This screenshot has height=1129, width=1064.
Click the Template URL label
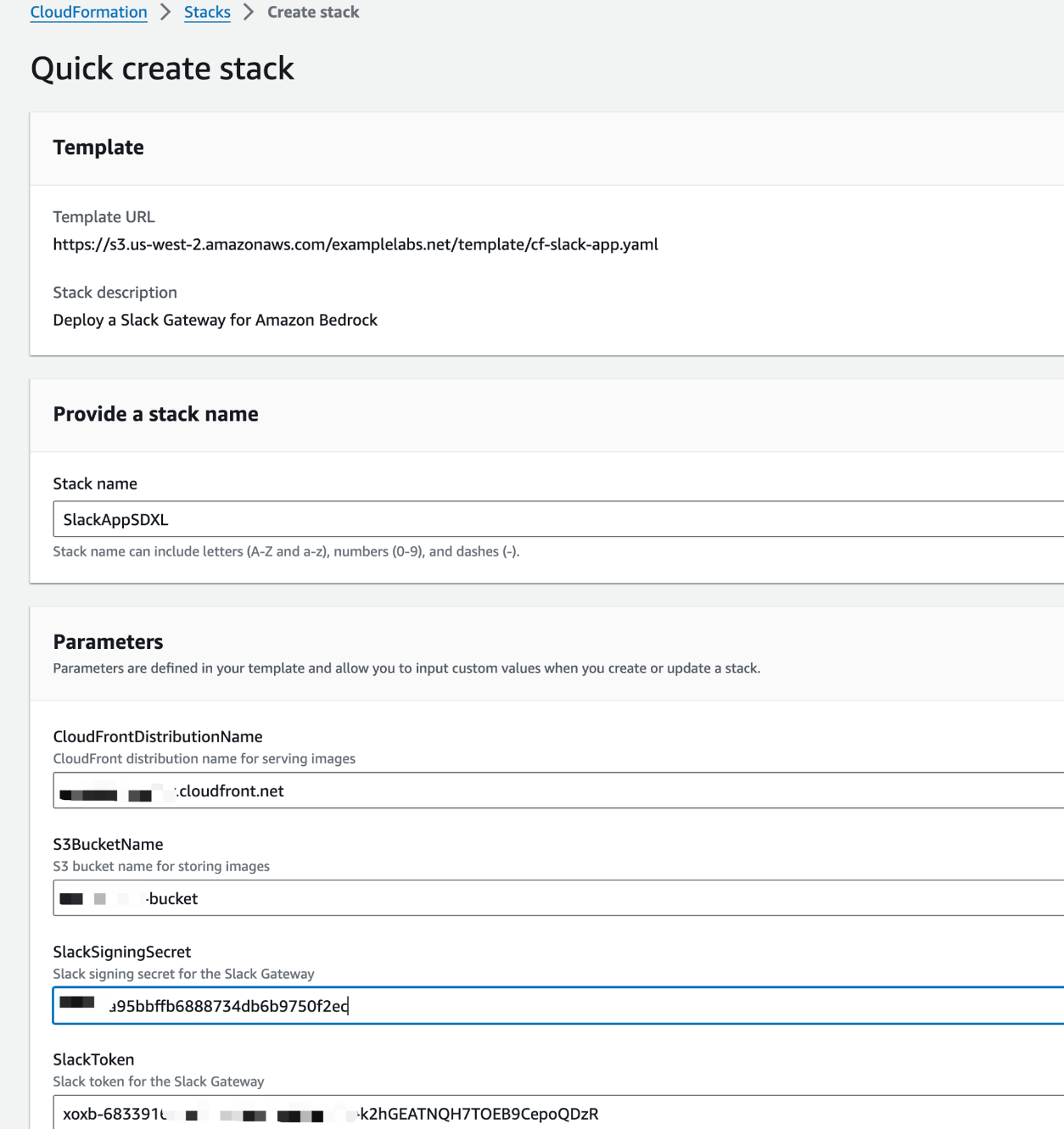tap(104, 217)
